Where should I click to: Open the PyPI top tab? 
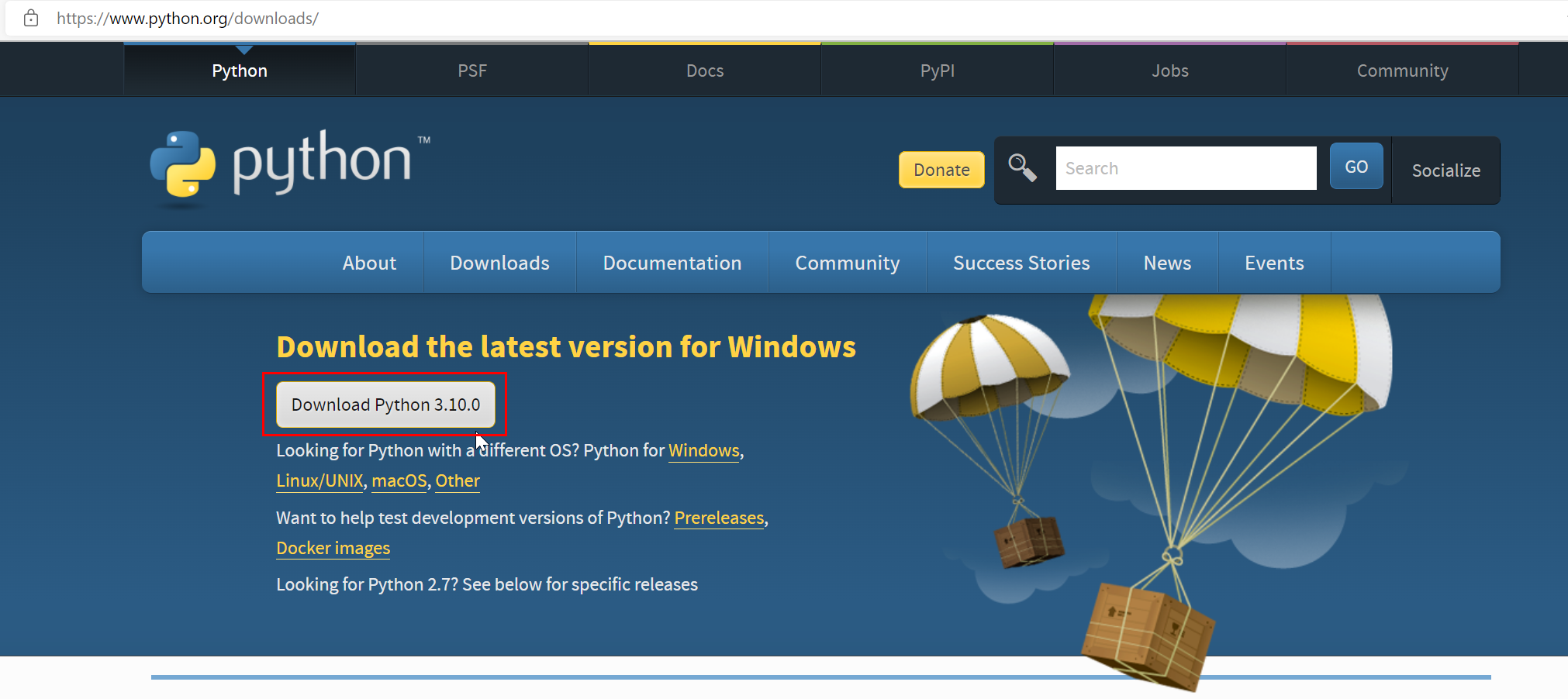(938, 71)
